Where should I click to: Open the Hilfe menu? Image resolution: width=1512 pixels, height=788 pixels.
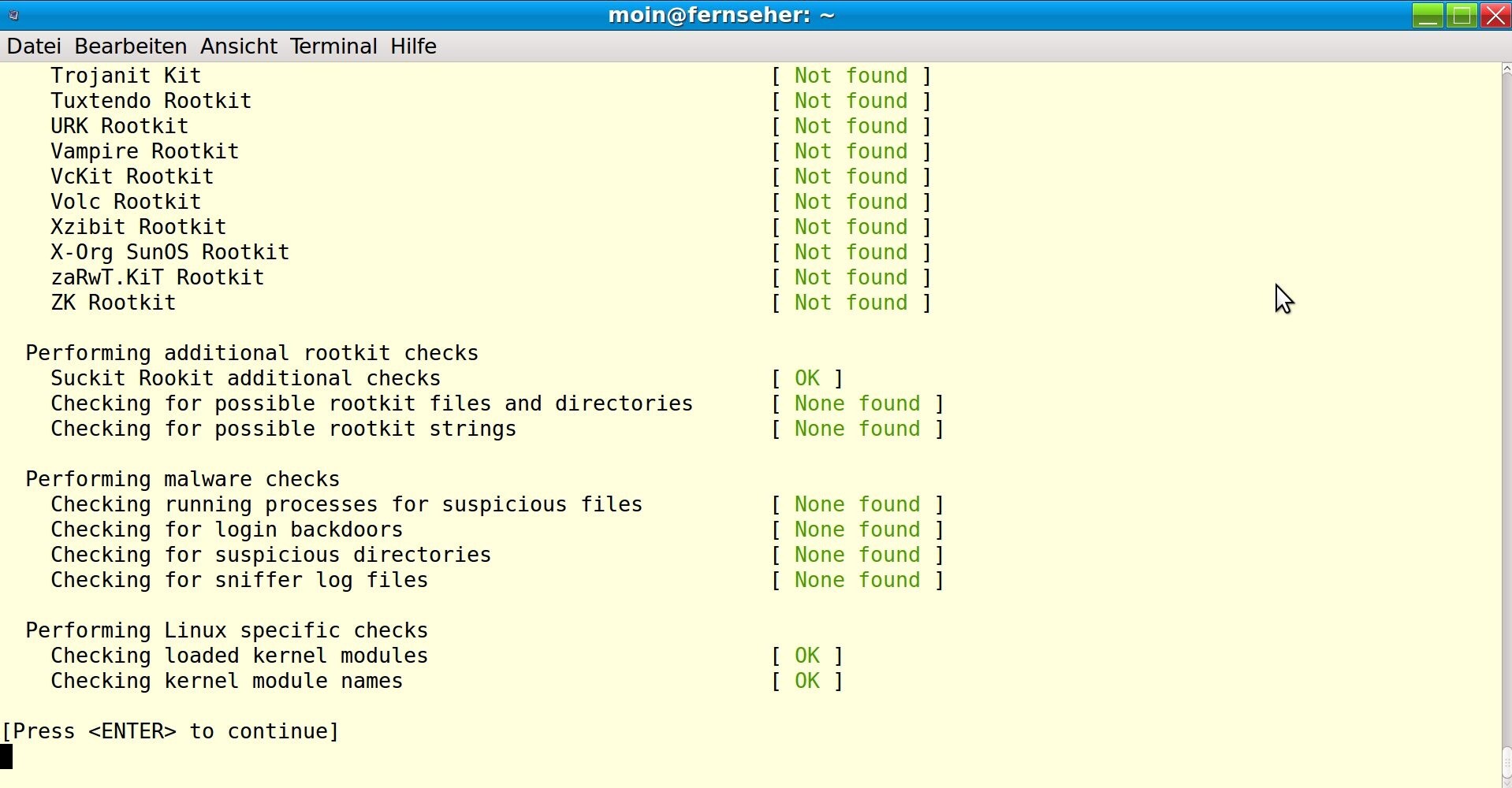[x=414, y=46]
